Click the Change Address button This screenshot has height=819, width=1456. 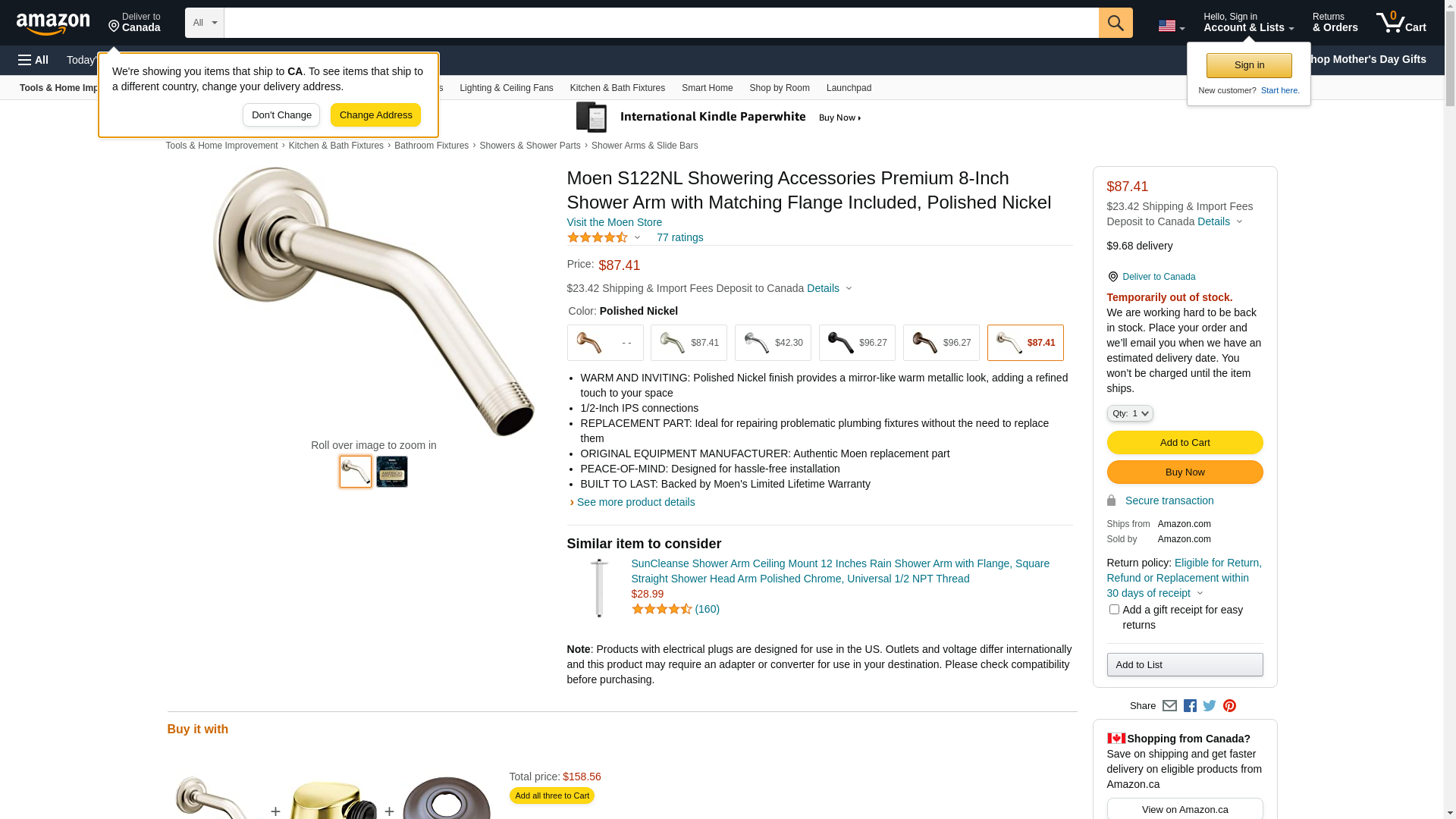pyautogui.click(x=375, y=115)
